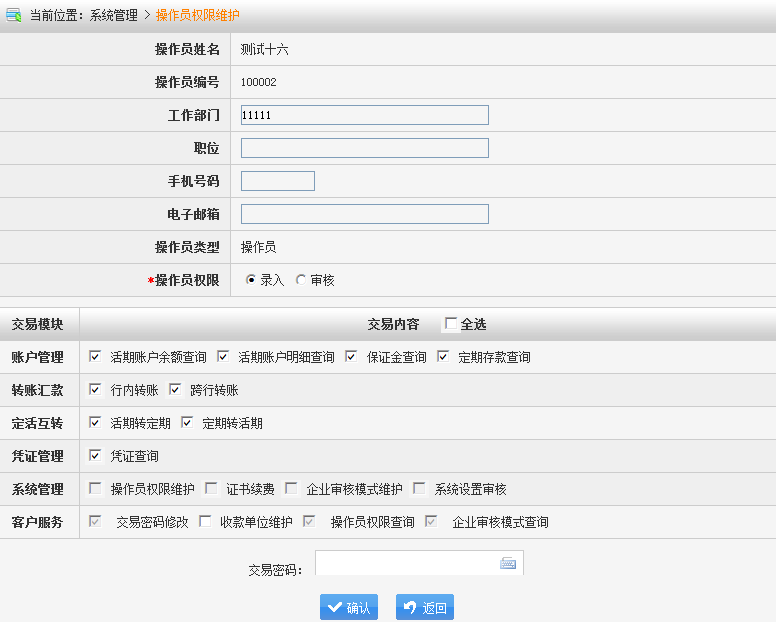Uncheck 活期账户余额查询 checkbox
This screenshot has height=623, width=777.
click(x=95, y=356)
